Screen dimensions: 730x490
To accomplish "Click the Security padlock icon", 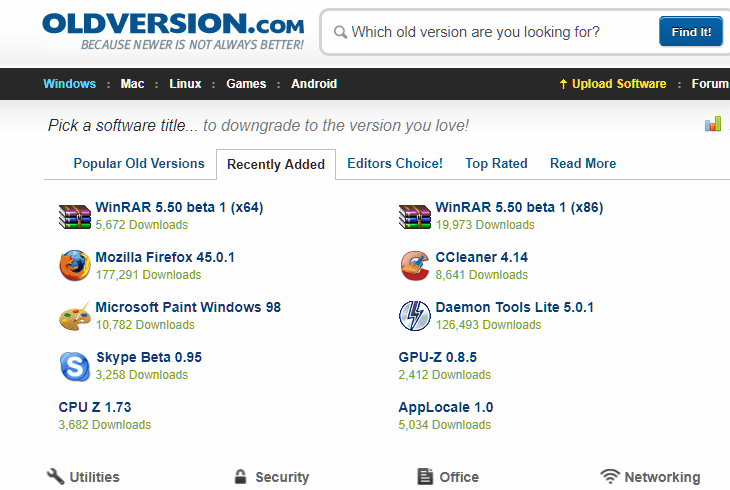I will [x=240, y=476].
